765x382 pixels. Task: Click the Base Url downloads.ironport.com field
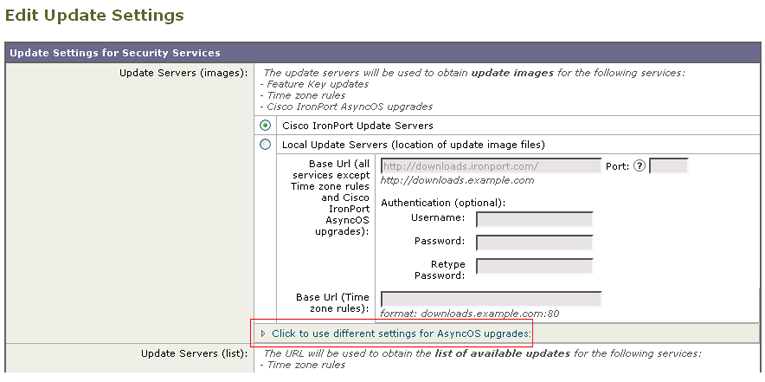point(491,166)
